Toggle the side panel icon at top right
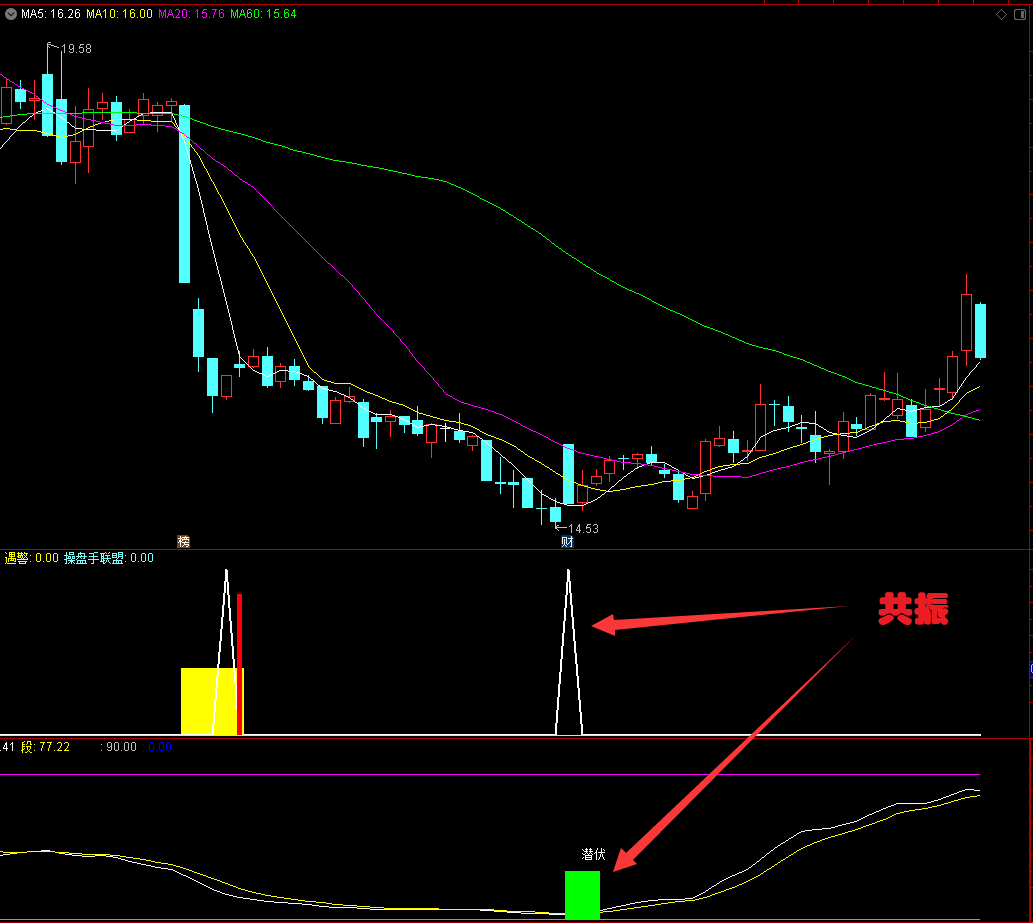The height and width of the screenshot is (923, 1033). coord(1019,14)
